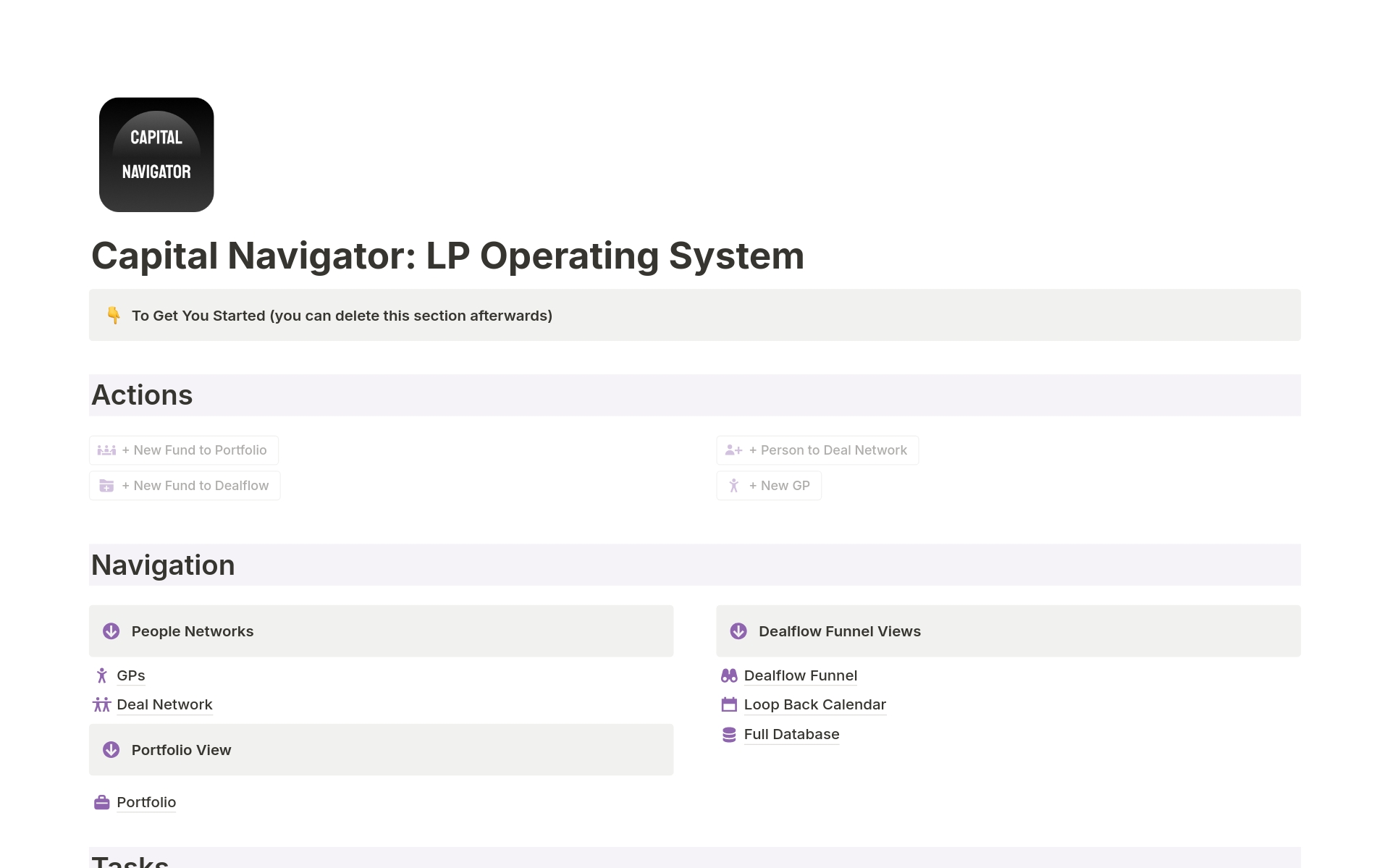This screenshot has height=868, width=1390.
Task: Click the calendar icon next to Loop Back Calendar
Action: 729,704
